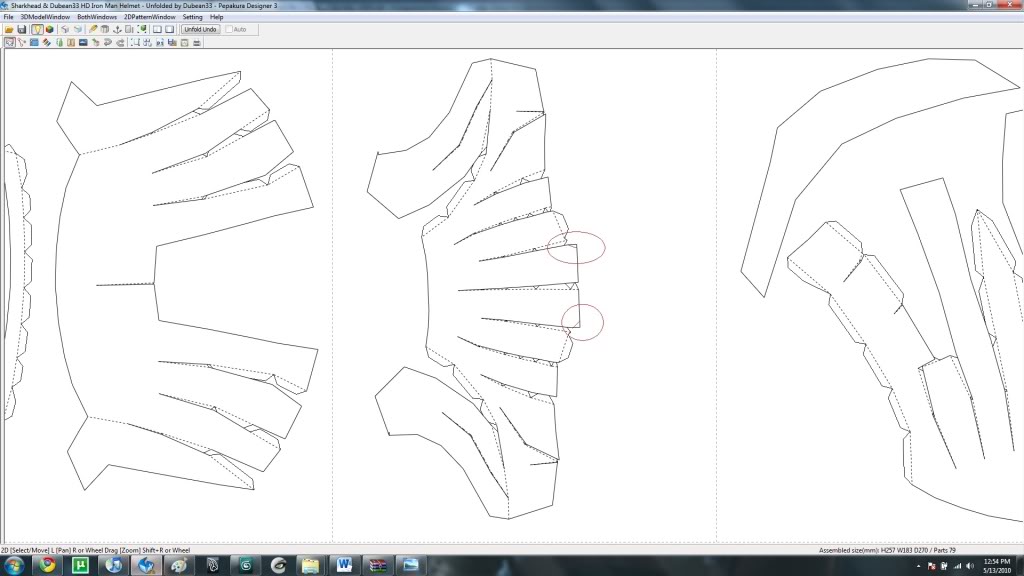Viewport: 1024px width, 576px height.
Task: Click the open file folder icon
Action: (9, 29)
